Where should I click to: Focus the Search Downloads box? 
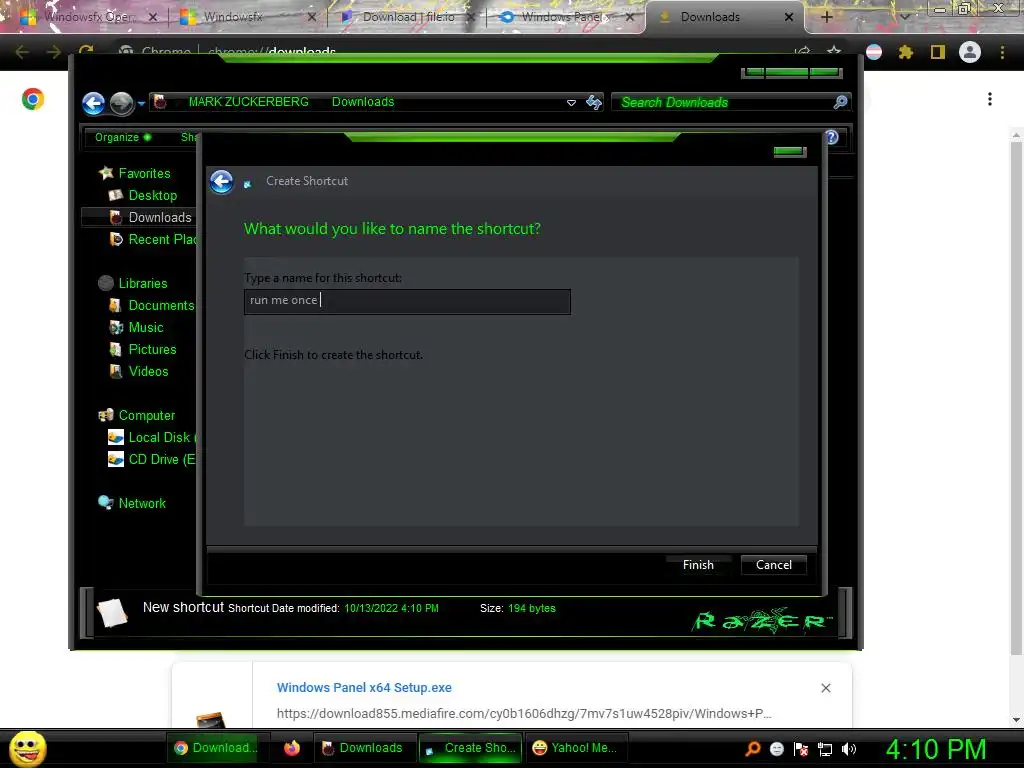click(x=725, y=103)
